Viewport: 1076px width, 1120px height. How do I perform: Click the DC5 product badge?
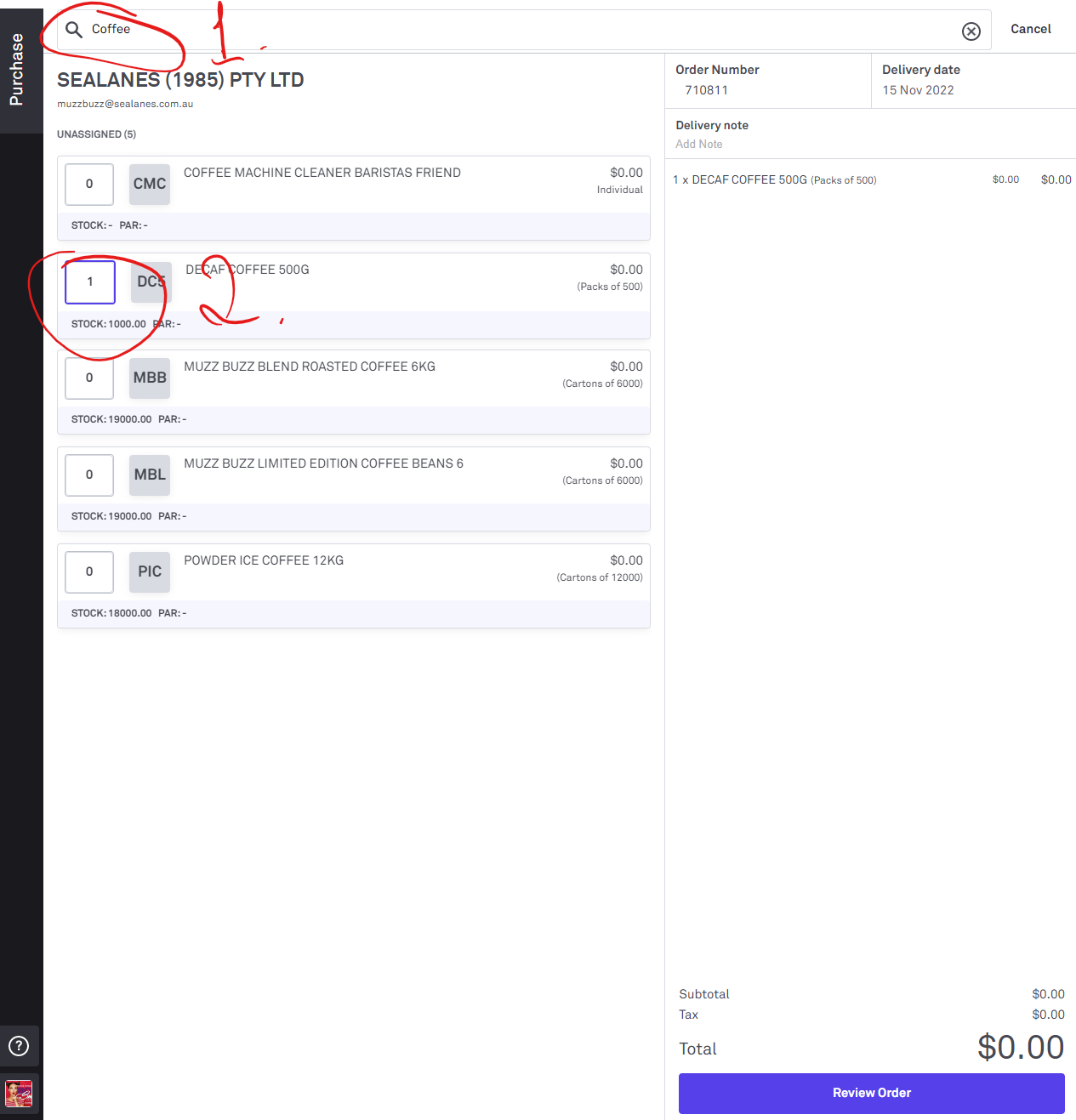click(151, 281)
